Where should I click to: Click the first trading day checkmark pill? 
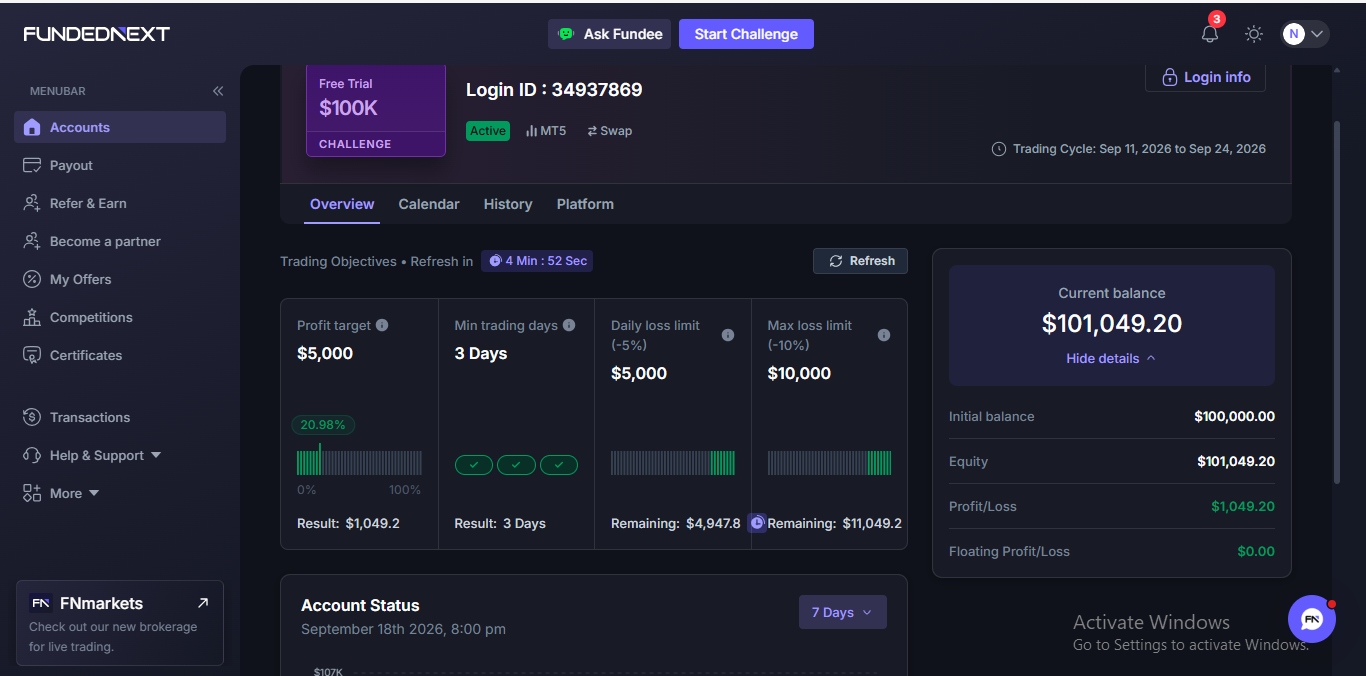coord(474,464)
